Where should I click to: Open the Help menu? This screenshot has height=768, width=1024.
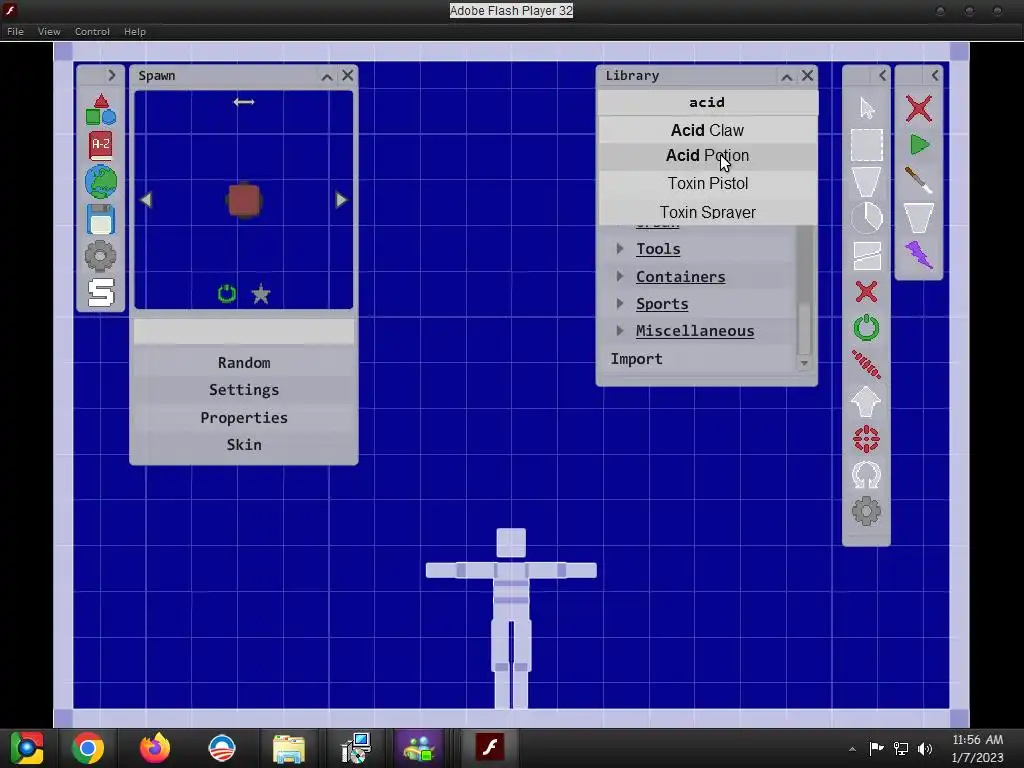[135, 31]
